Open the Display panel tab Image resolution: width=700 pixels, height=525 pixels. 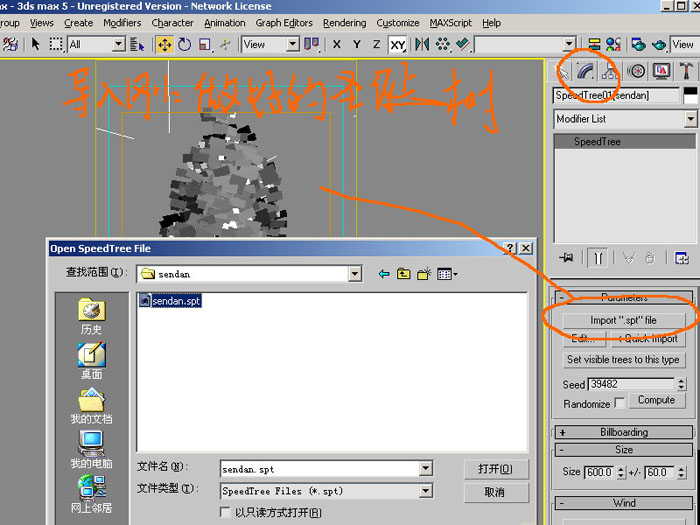pyautogui.click(x=662, y=71)
